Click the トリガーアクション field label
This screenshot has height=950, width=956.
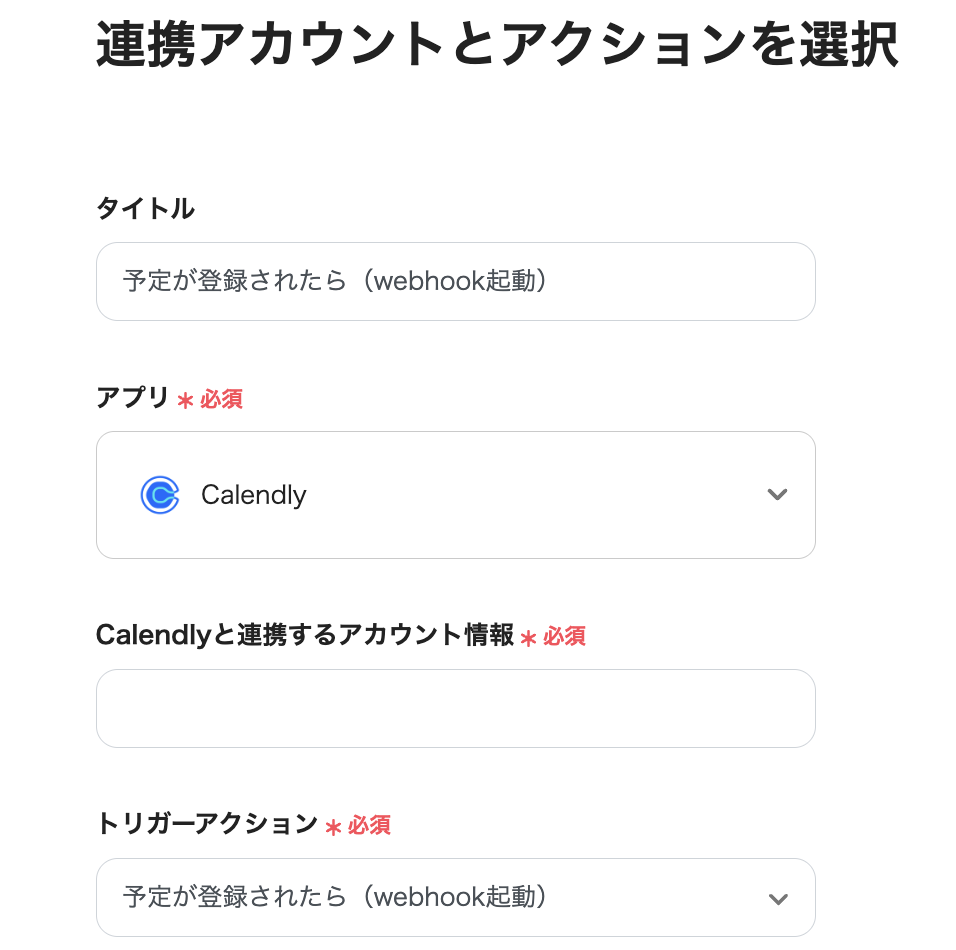click(x=206, y=824)
